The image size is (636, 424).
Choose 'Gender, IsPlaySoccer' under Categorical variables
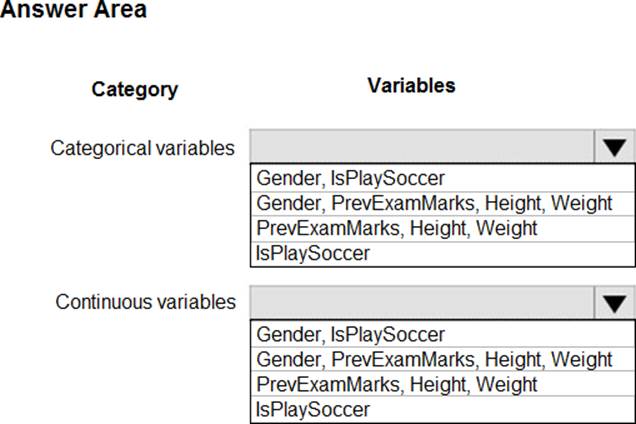click(x=350, y=179)
